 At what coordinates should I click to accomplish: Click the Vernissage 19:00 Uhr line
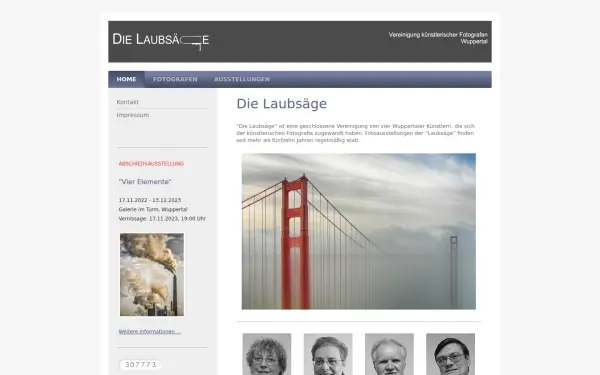pyautogui.click(x=162, y=219)
